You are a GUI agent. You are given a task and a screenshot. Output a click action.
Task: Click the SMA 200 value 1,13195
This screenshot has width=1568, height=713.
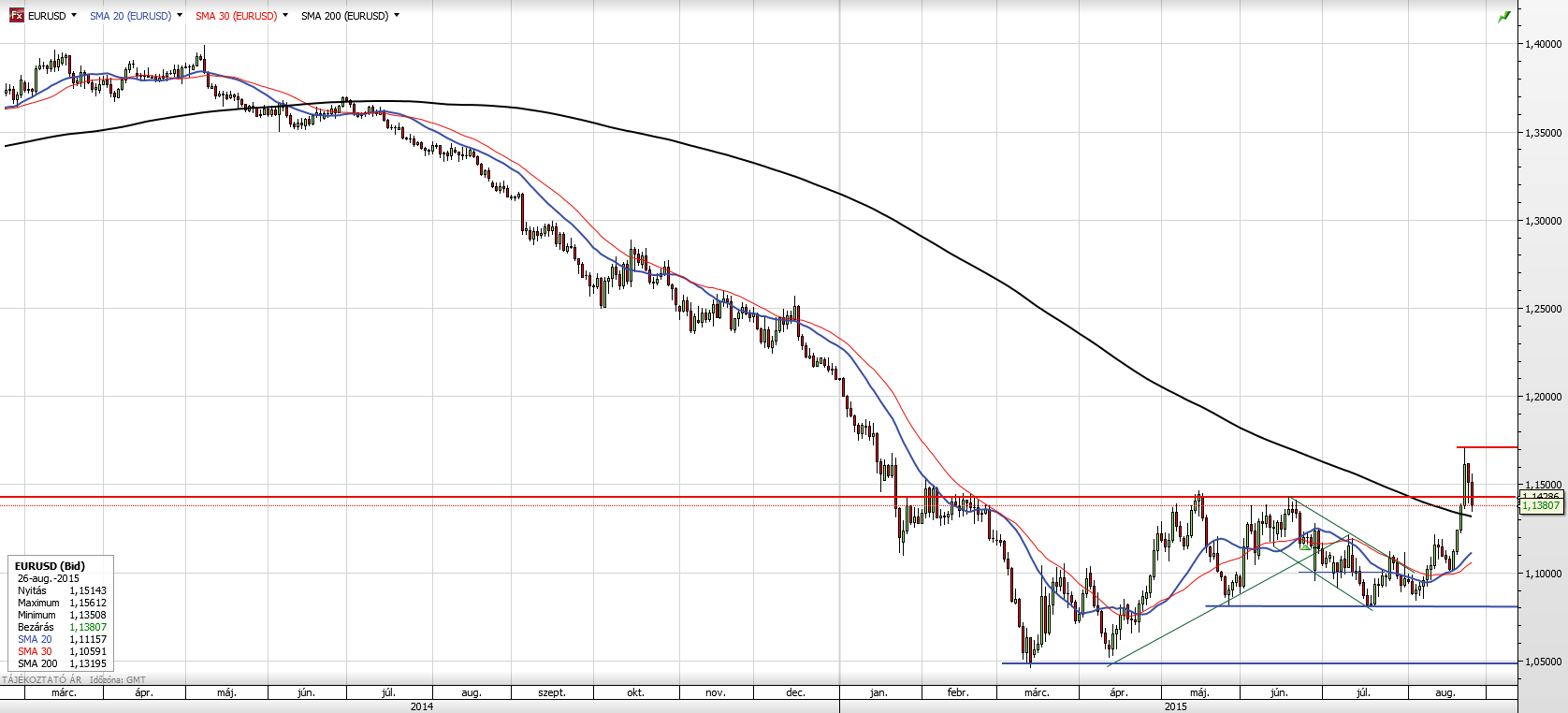(x=88, y=663)
